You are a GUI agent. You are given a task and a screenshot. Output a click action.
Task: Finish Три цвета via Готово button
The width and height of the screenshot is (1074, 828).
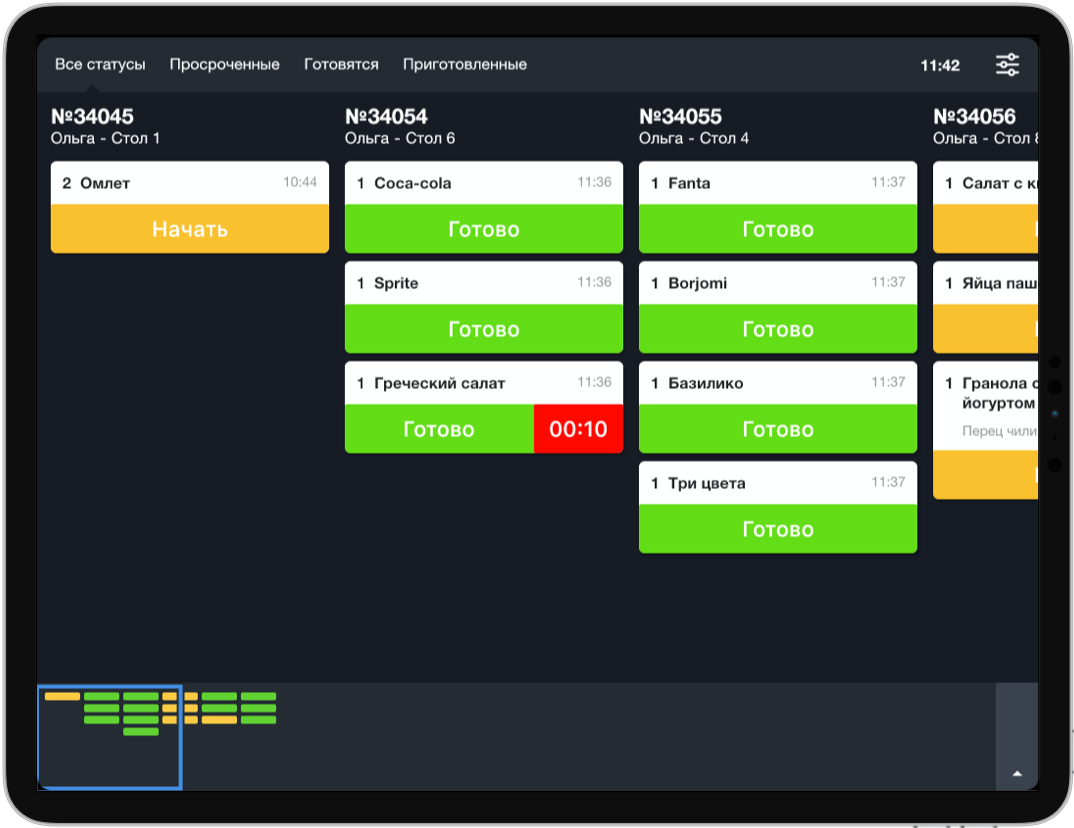pos(778,529)
